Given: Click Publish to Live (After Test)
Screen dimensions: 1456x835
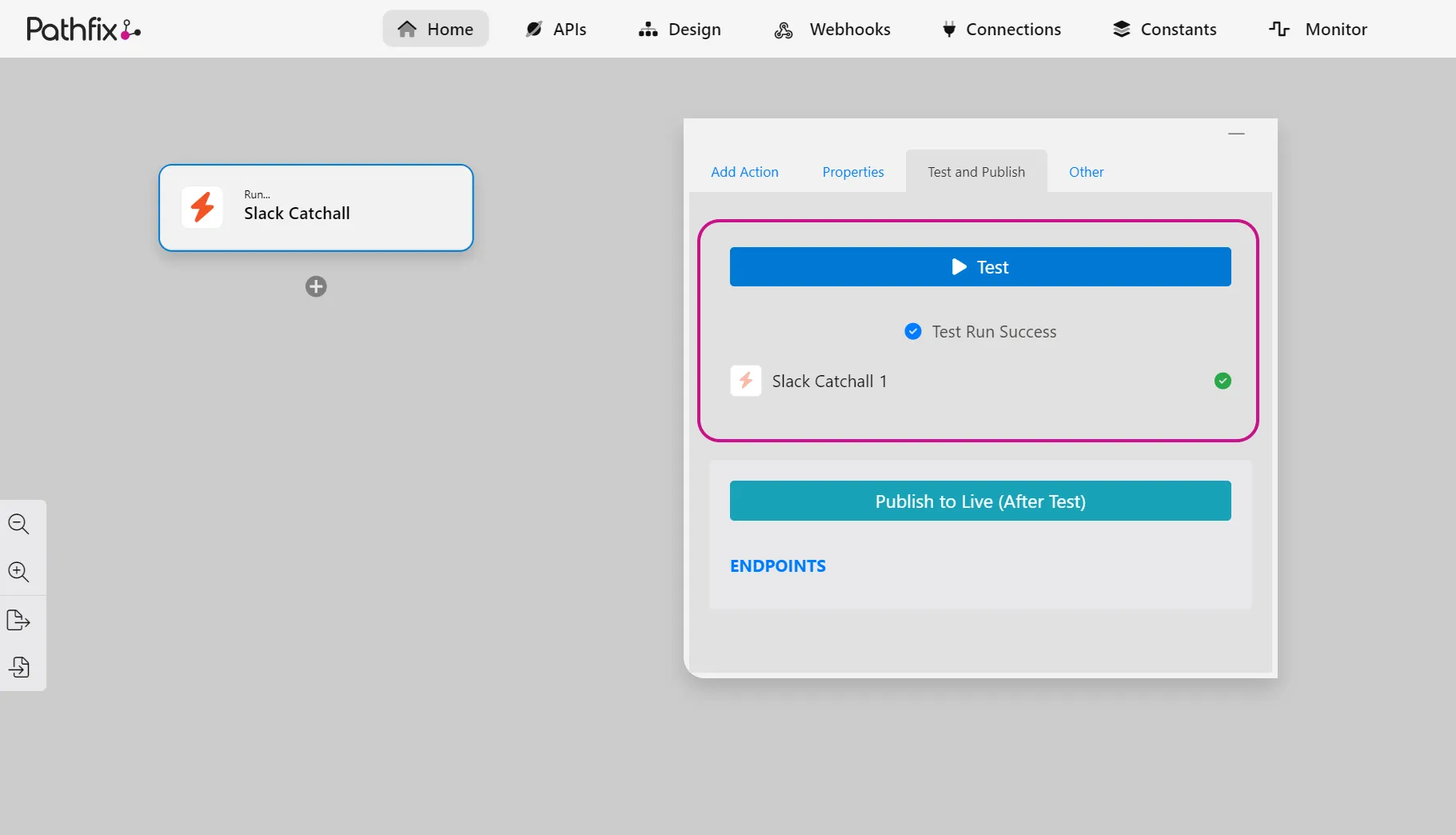Looking at the screenshot, I should click(x=980, y=501).
